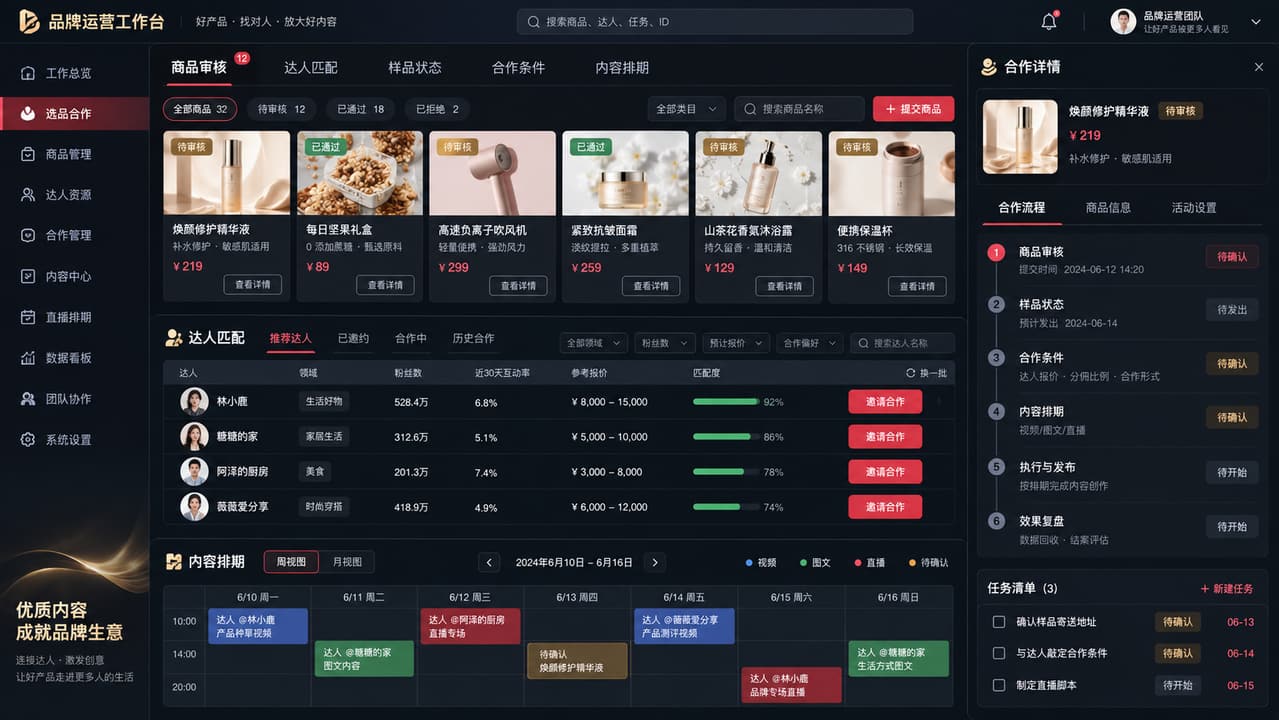This screenshot has height=720, width=1279.
Task: Click the 内容排期 section icon
Action: click(174, 562)
